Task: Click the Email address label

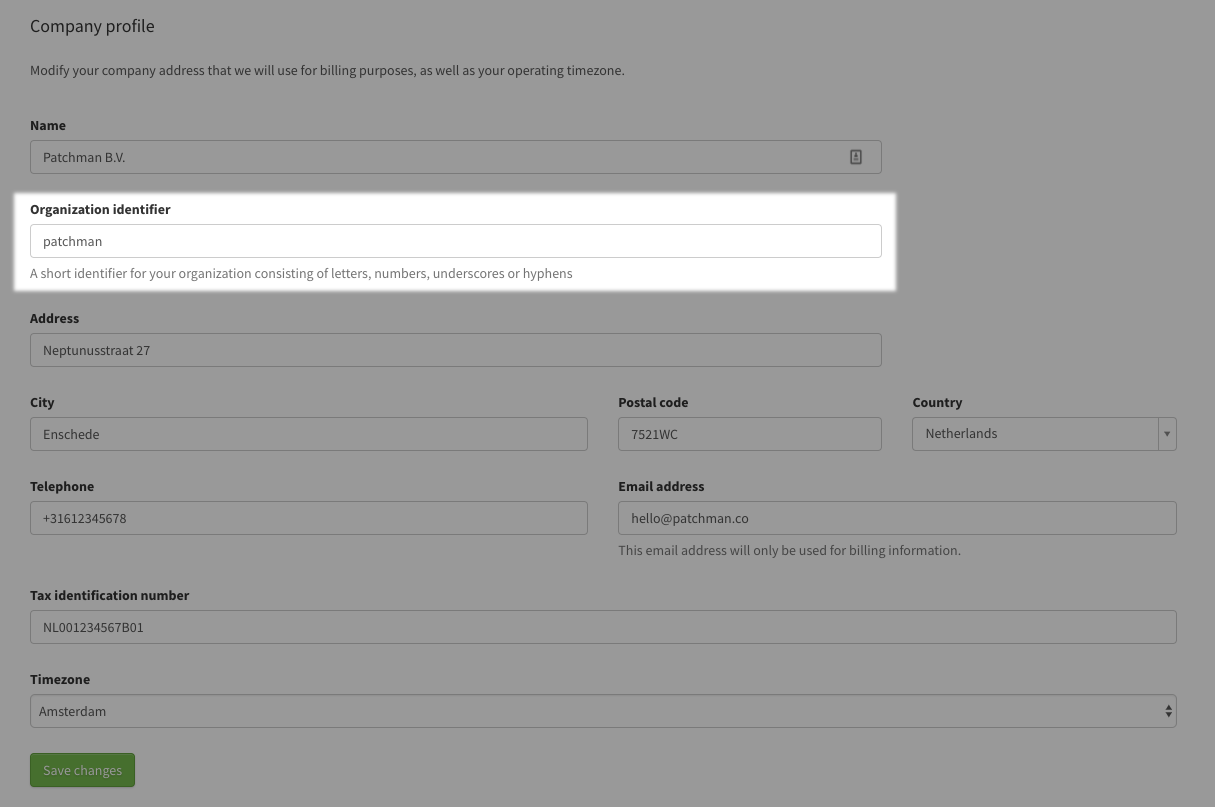Action: pos(661,486)
